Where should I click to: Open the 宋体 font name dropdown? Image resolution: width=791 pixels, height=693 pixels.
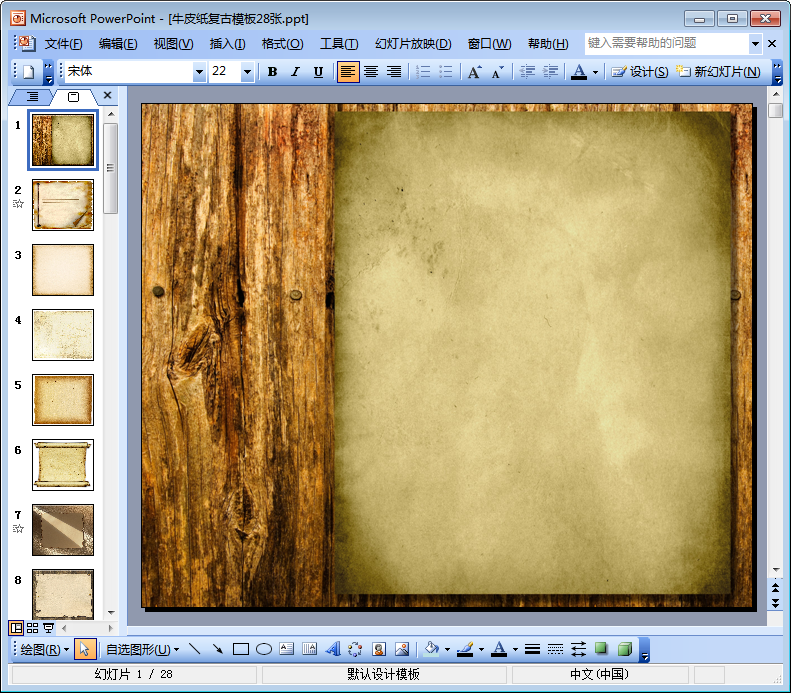coord(199,72)
